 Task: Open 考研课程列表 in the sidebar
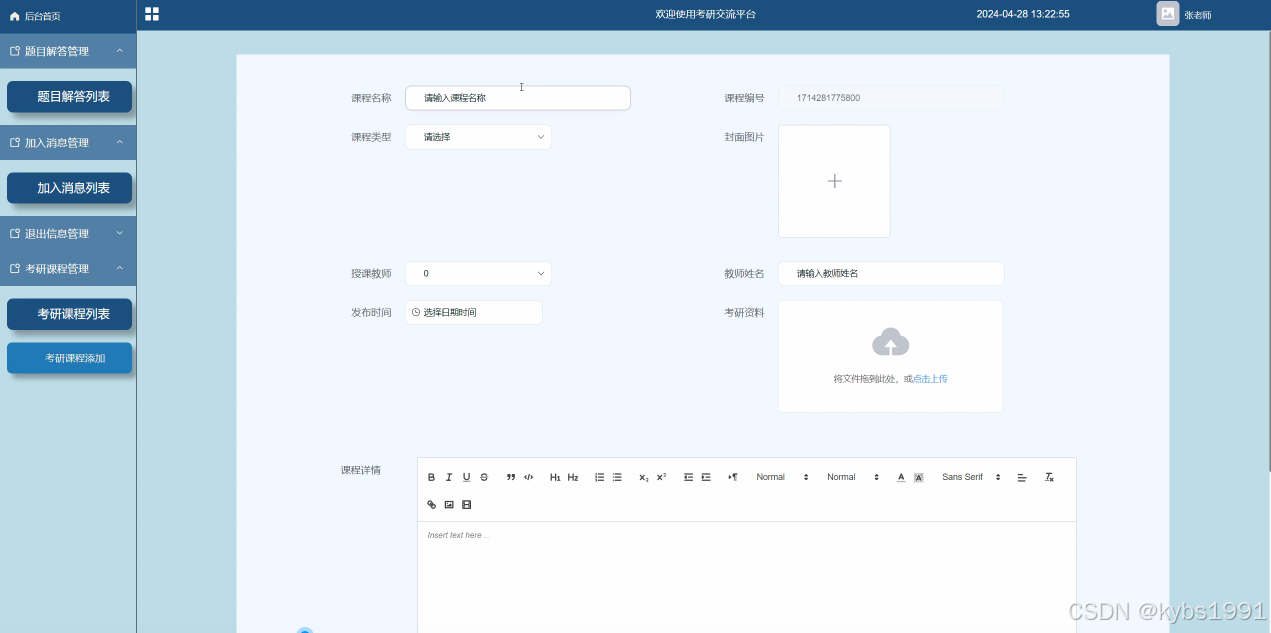pyautogui.click(x=70, y=314)
